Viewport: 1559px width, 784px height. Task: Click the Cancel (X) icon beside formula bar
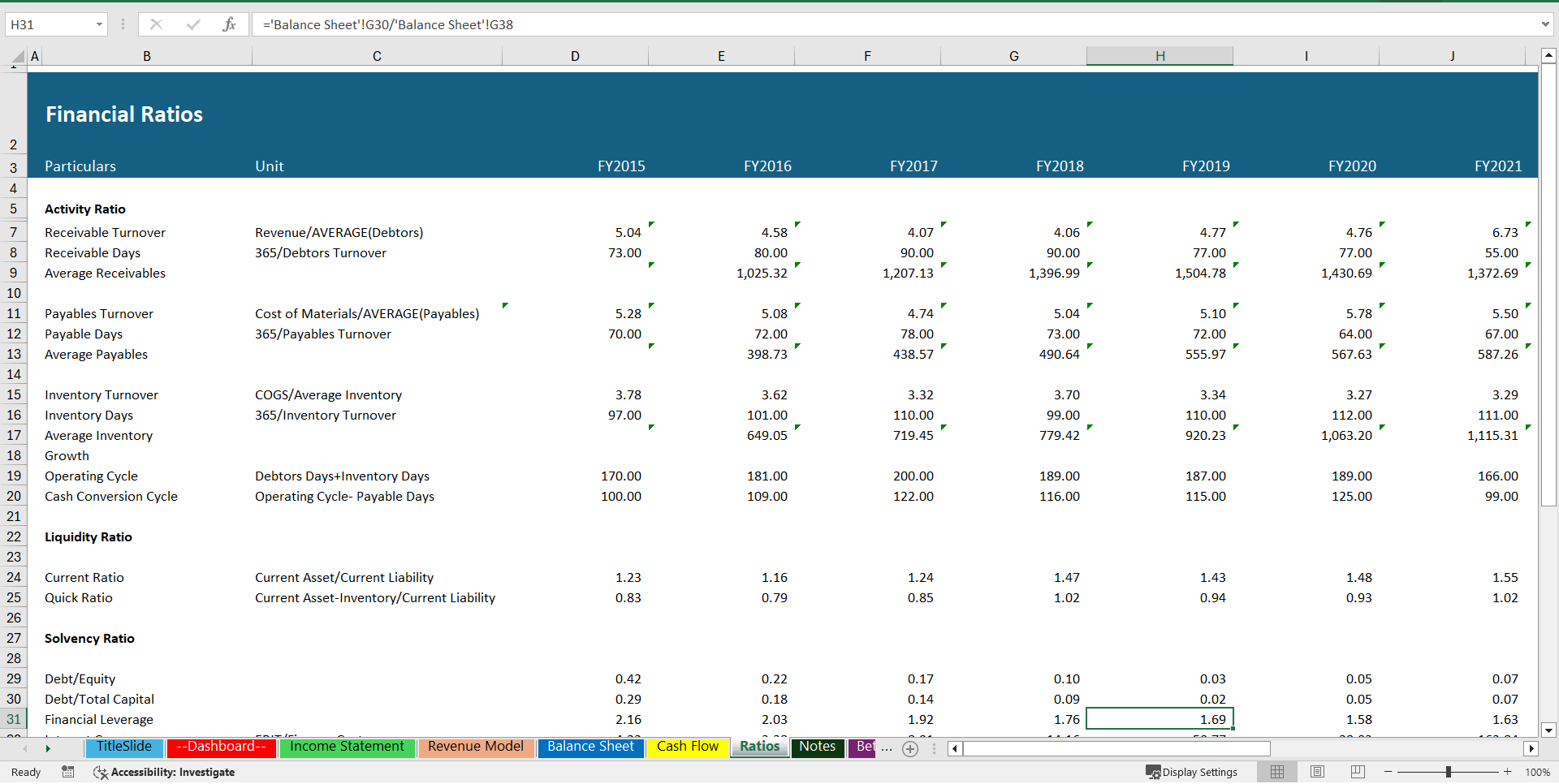pyautogui.click(x=156, y=24)
